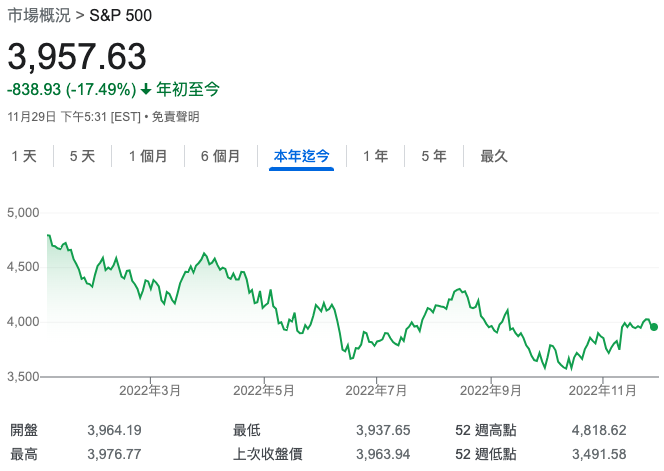Click the high value 3,976.77
The image size is (664, 471).
click(x=114, y=454)
